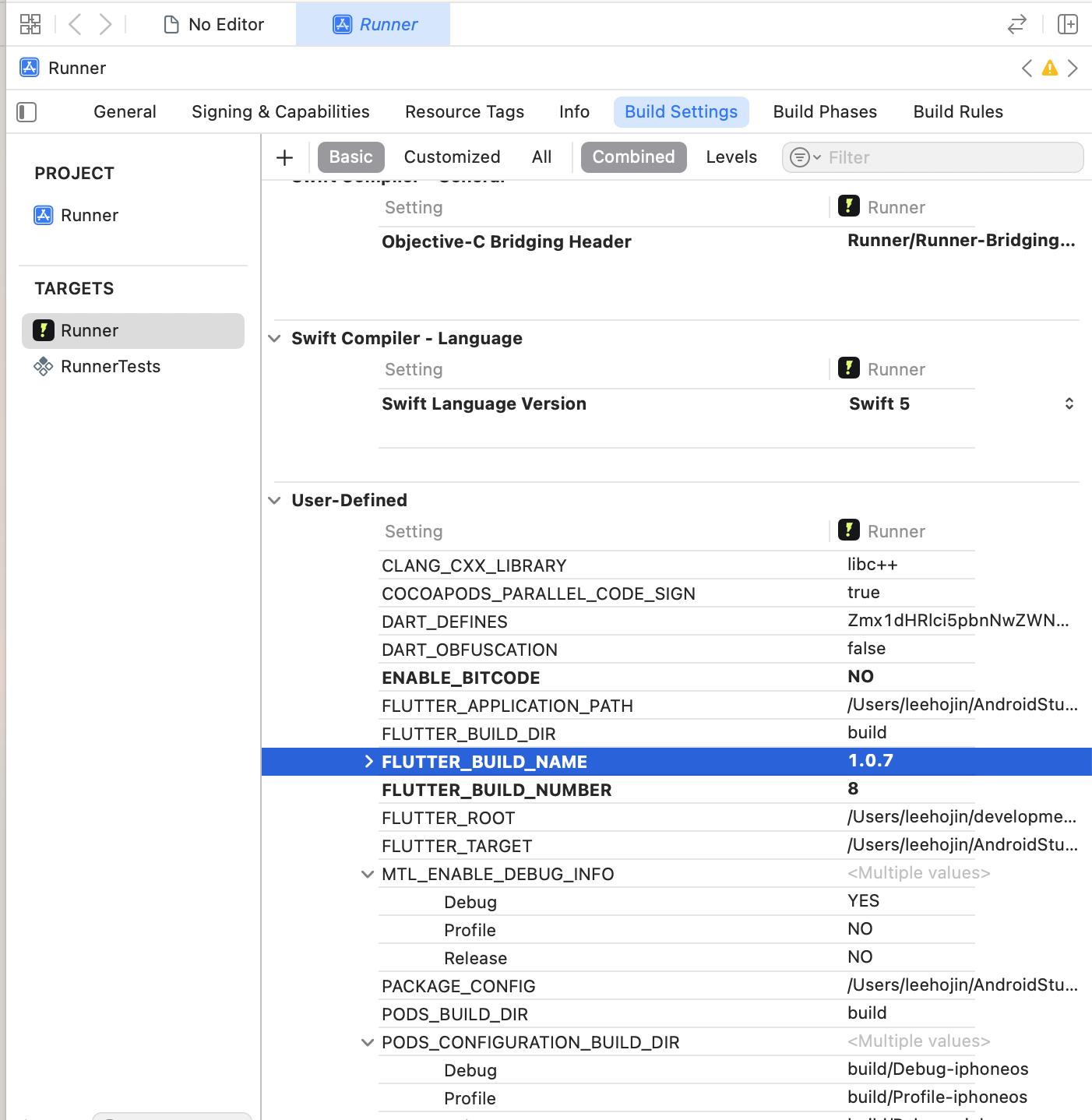Click the ENABLE_BITCODE NO value

861,677
